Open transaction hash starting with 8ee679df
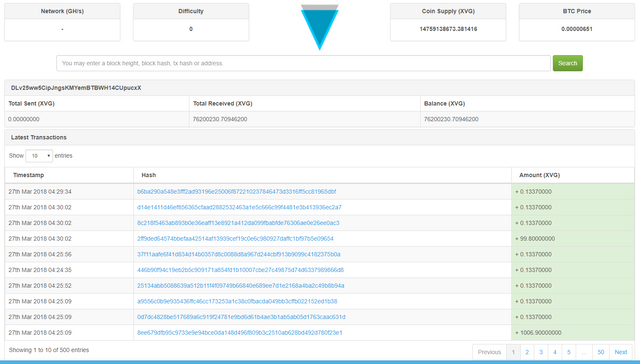 pos(240,333)
